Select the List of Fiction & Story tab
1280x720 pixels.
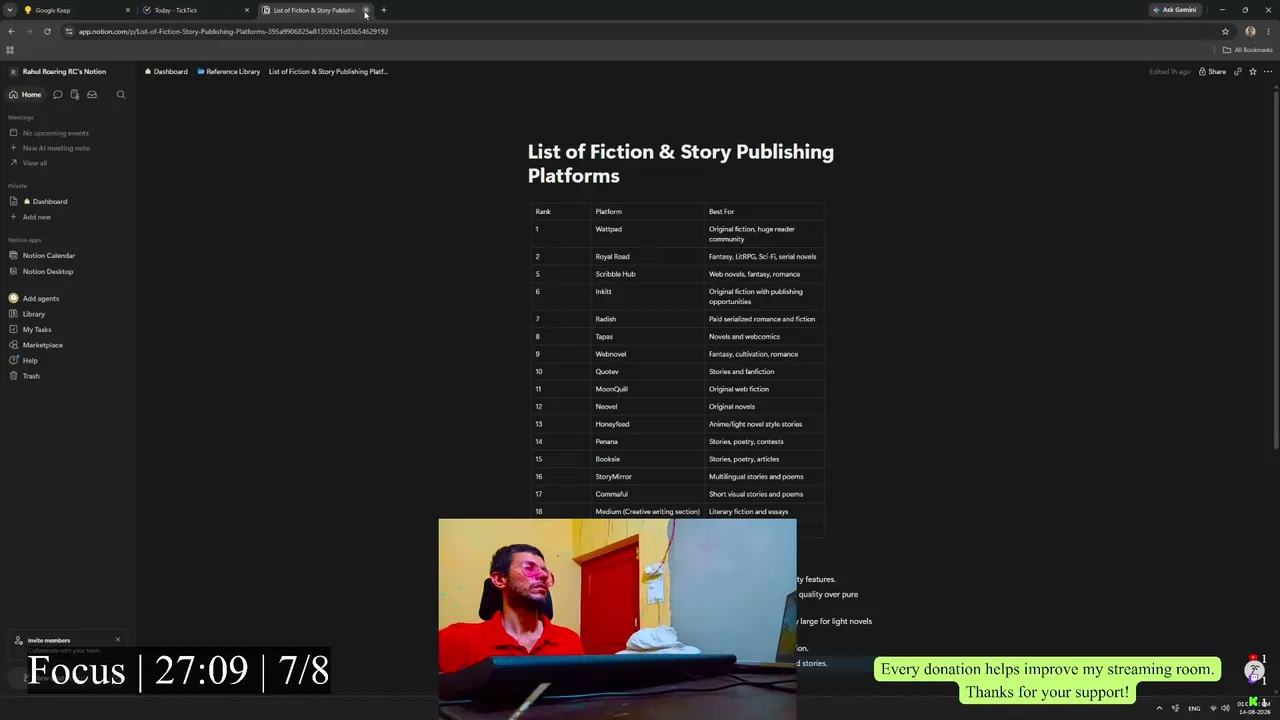(x=314, y=10)
